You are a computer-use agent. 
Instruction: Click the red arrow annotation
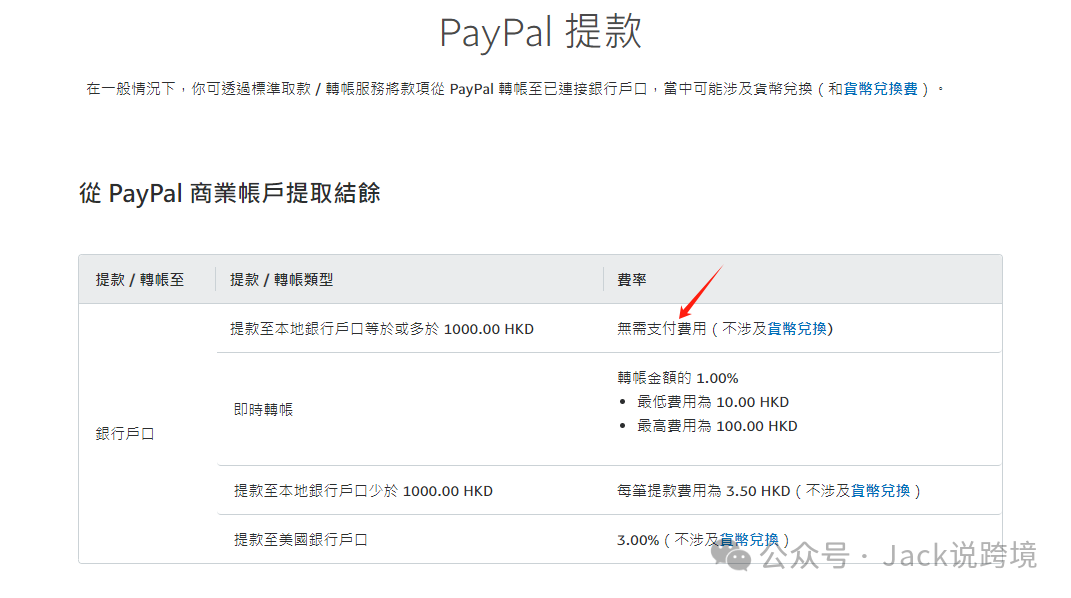[x=699, y=292]
